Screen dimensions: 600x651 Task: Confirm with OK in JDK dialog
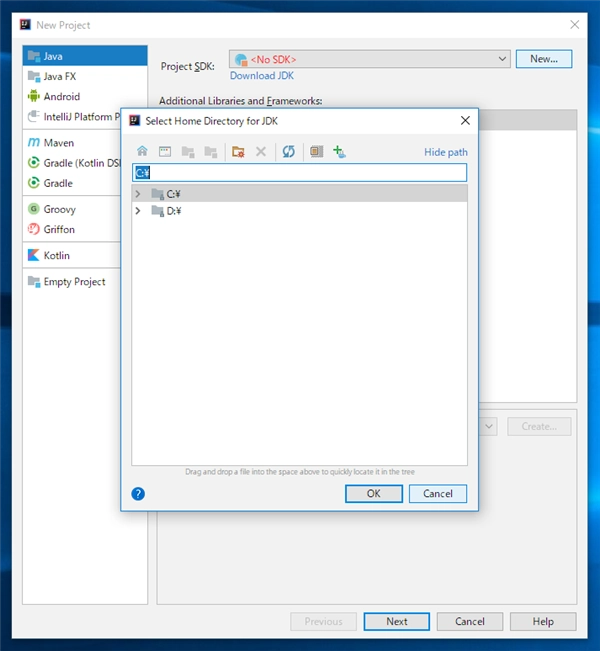pos(374,494)
